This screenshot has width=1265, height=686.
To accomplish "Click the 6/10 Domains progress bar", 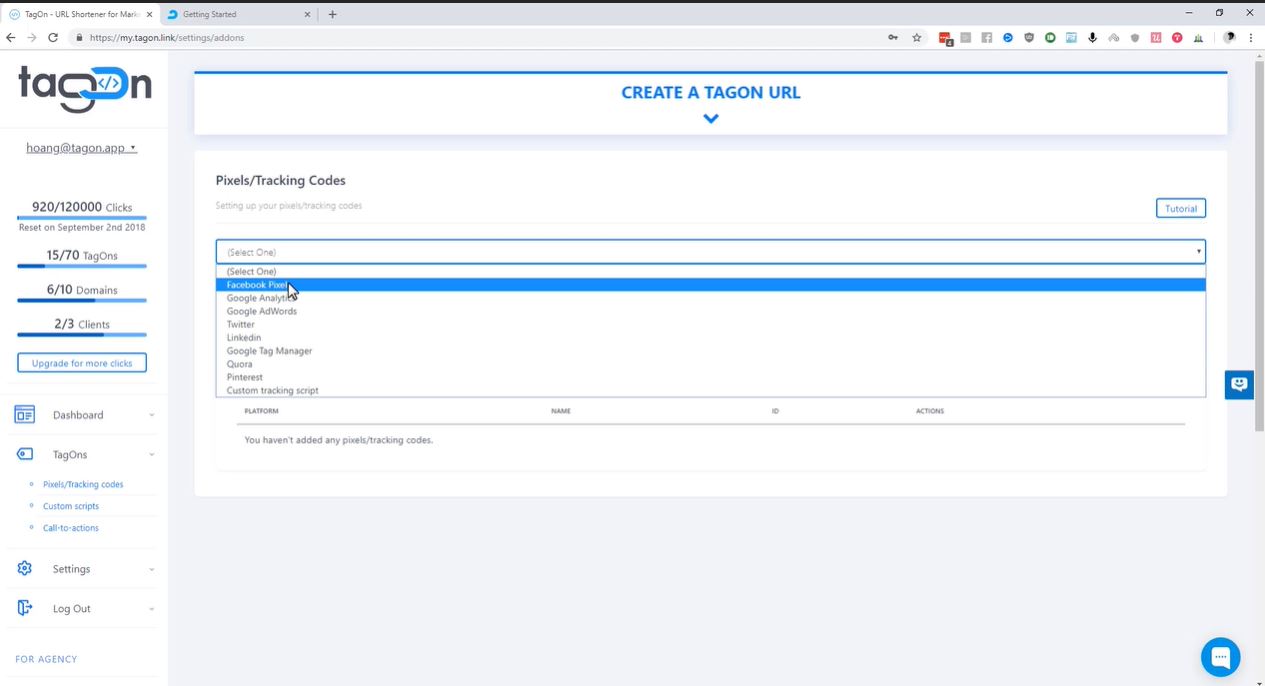I will pos(82,300).
